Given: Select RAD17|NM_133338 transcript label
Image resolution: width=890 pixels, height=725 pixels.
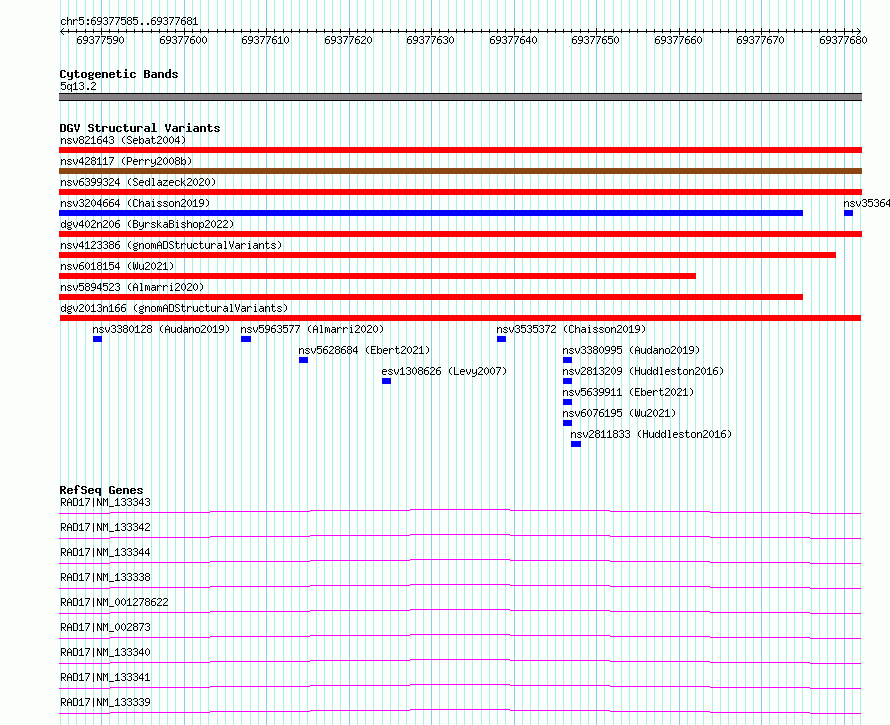Looking at the screenshot, I should tap(106, 577).
